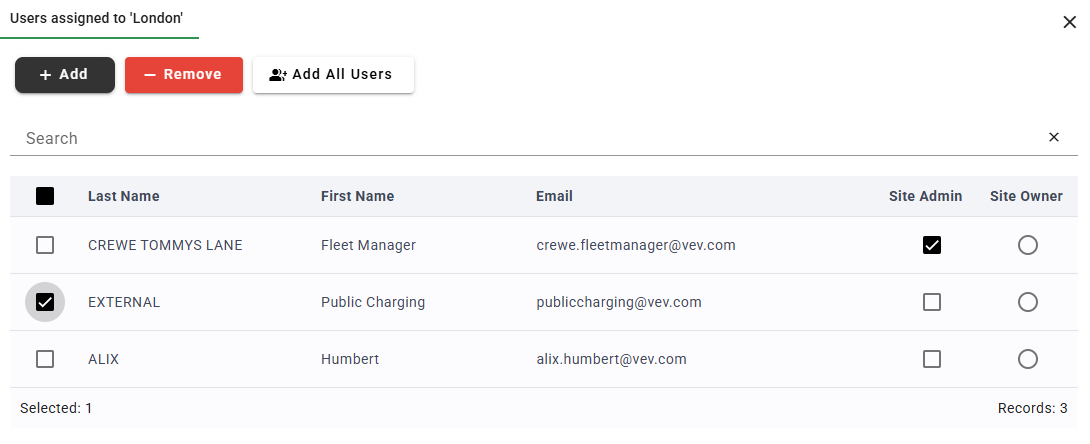Image resolution: width=1090 pixels, height=444 pixels.
Task: Enable Site Admin for publiccharging@vev.com
Action: pos(932,302)
